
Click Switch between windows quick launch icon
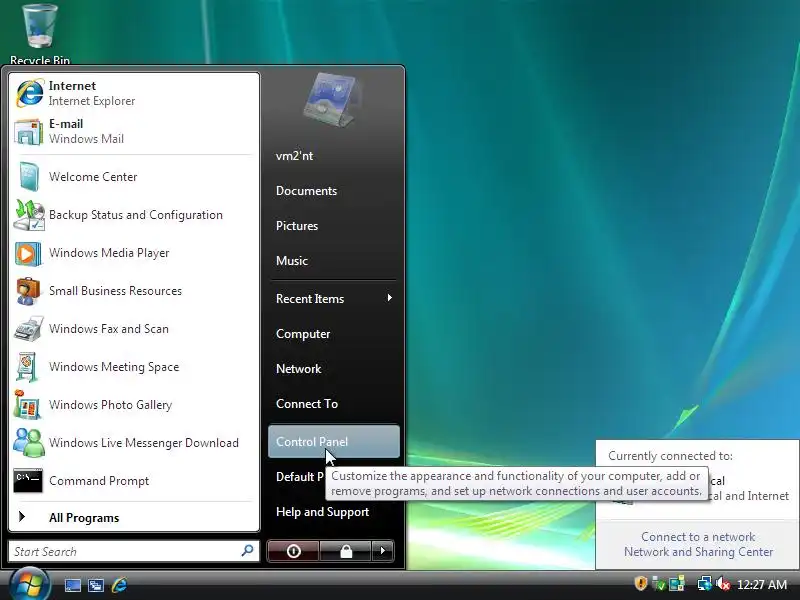[x=96, y=585]
